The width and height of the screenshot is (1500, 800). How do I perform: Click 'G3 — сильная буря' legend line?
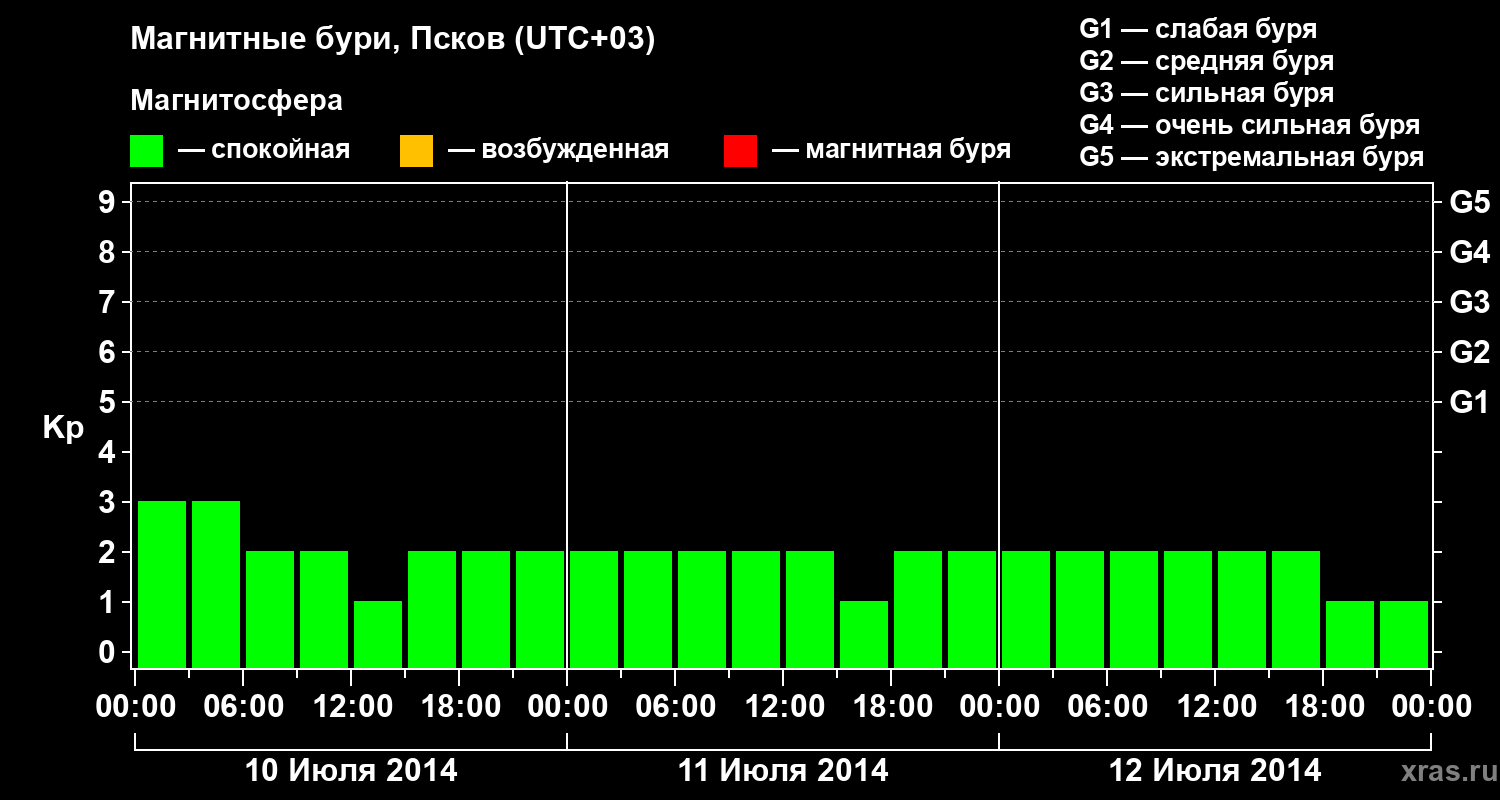click(1207, 93)
